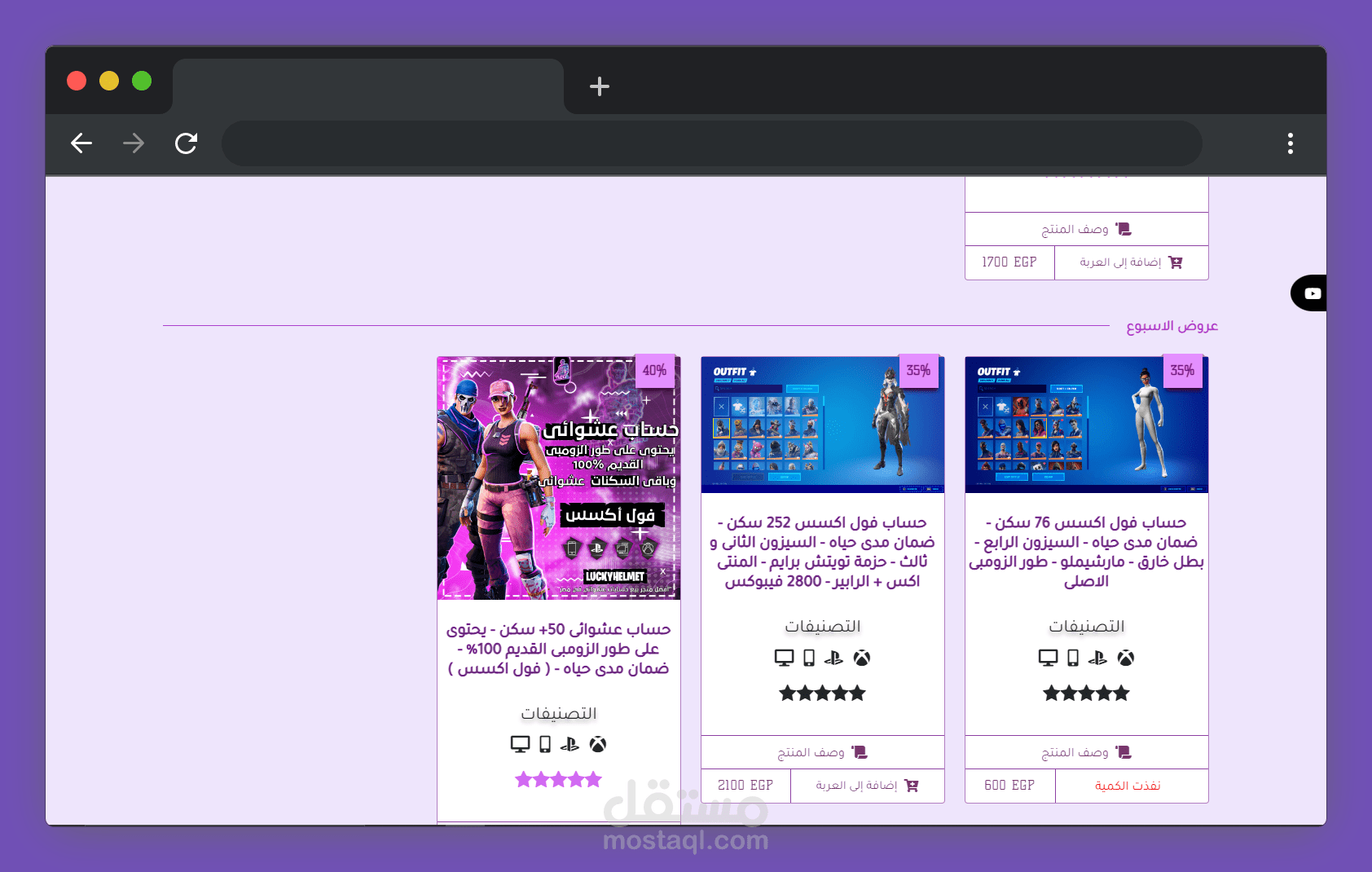1372x872 pixels.
Task: Click mobile phone icon on 252-skin card
Action: (x=809, y=658)
